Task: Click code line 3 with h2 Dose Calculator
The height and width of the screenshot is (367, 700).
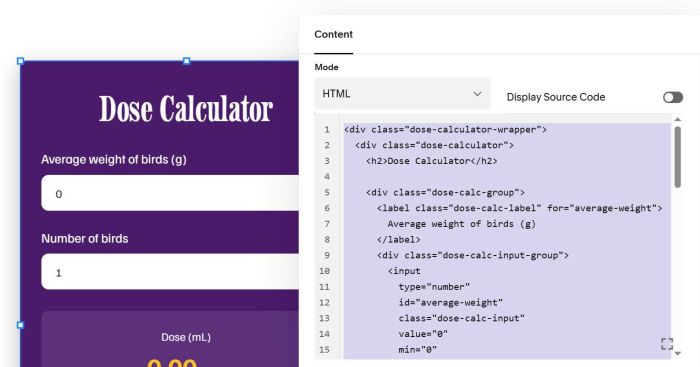Action: 431,161
